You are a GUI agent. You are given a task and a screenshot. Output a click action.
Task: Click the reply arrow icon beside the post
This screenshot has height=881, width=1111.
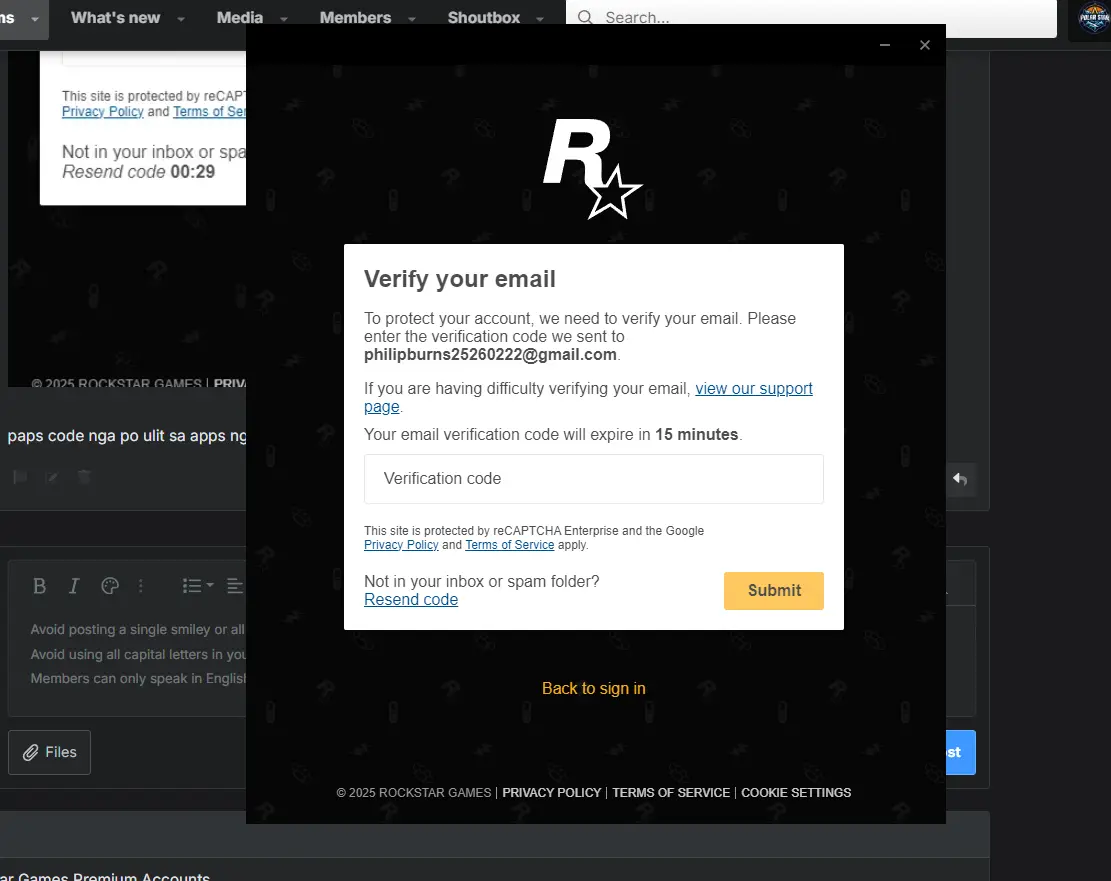click(960, 479)
